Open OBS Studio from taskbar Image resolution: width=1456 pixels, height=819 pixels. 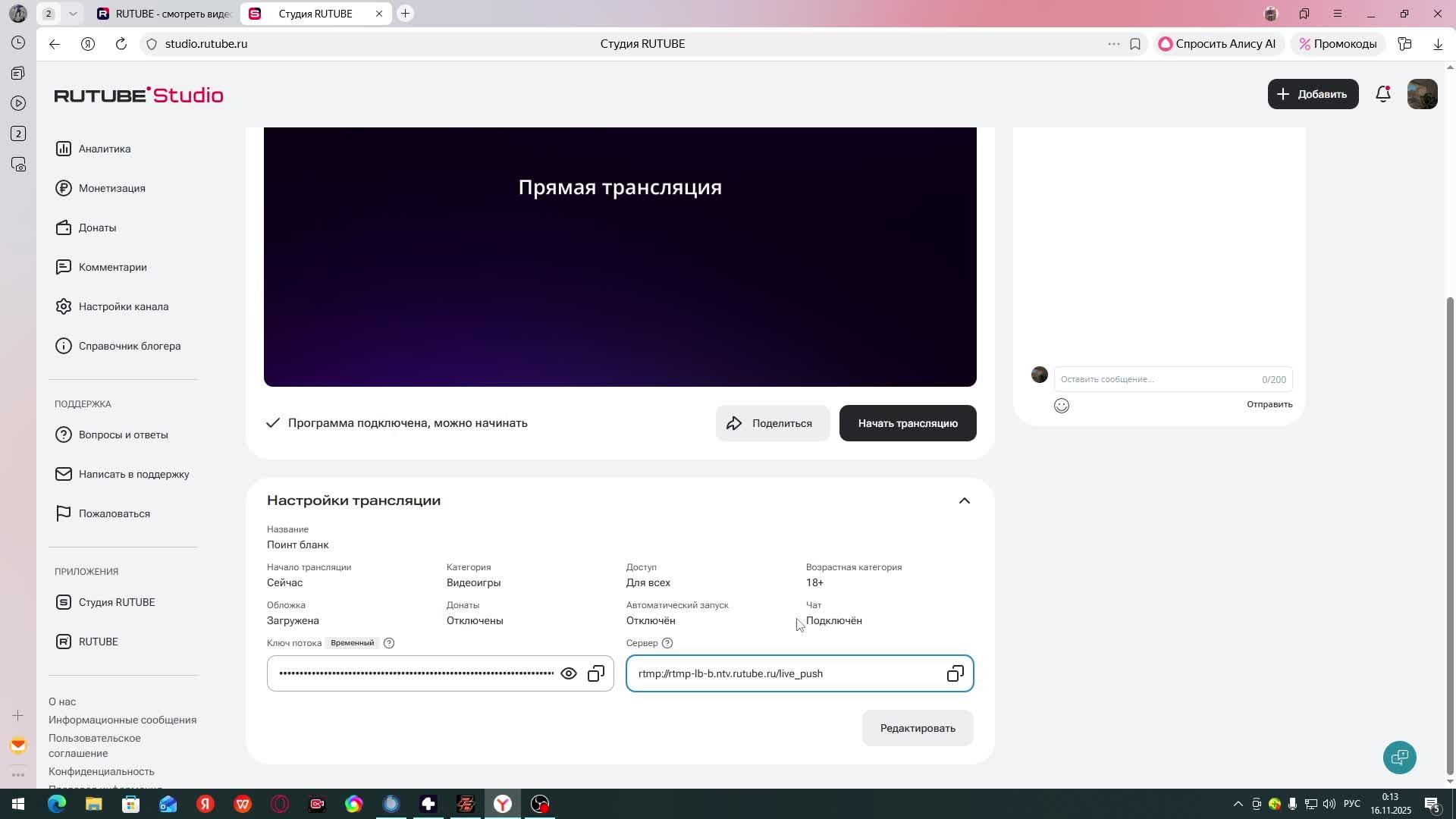click(540, 804)
